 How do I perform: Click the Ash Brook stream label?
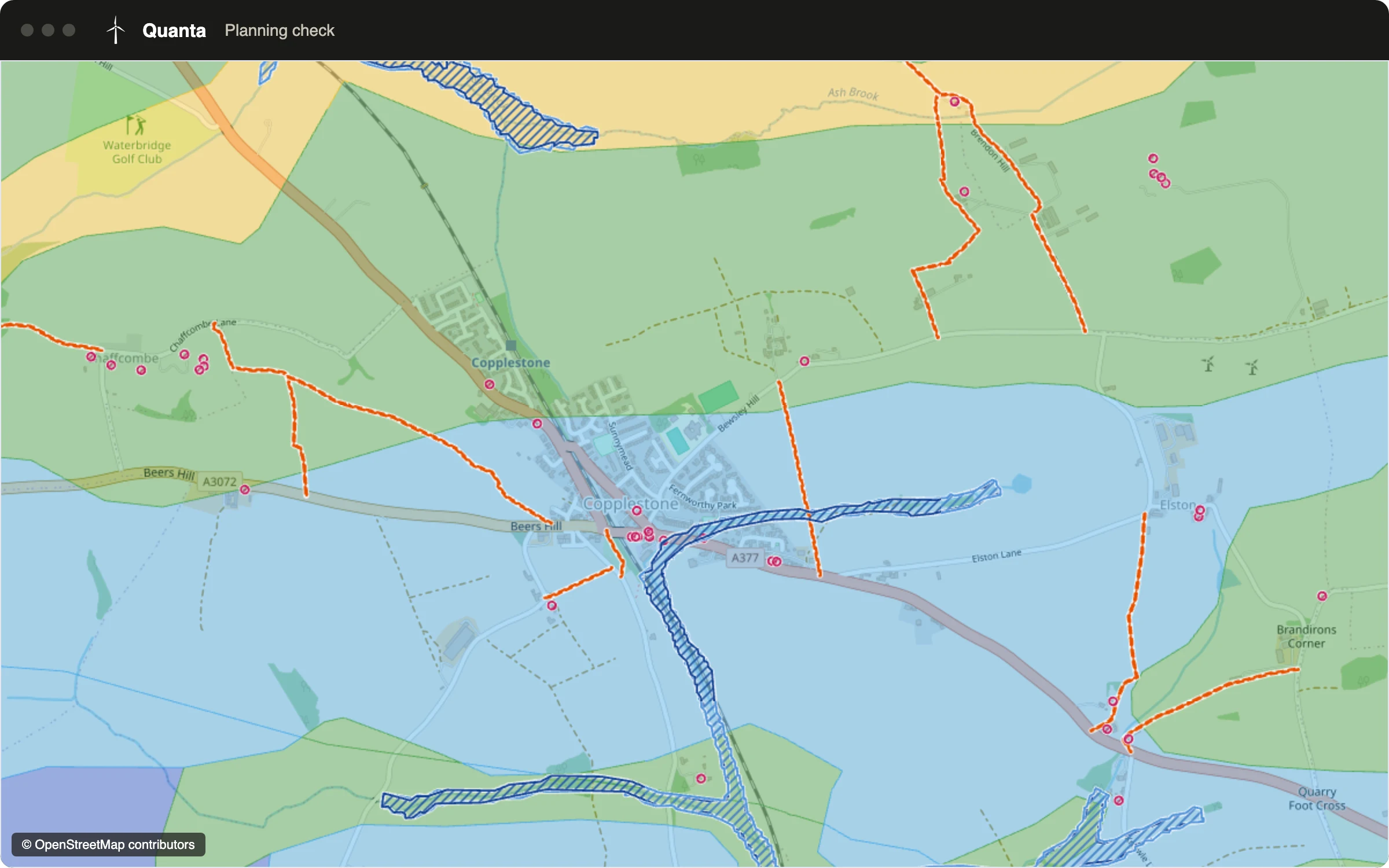tap(853, 93)
